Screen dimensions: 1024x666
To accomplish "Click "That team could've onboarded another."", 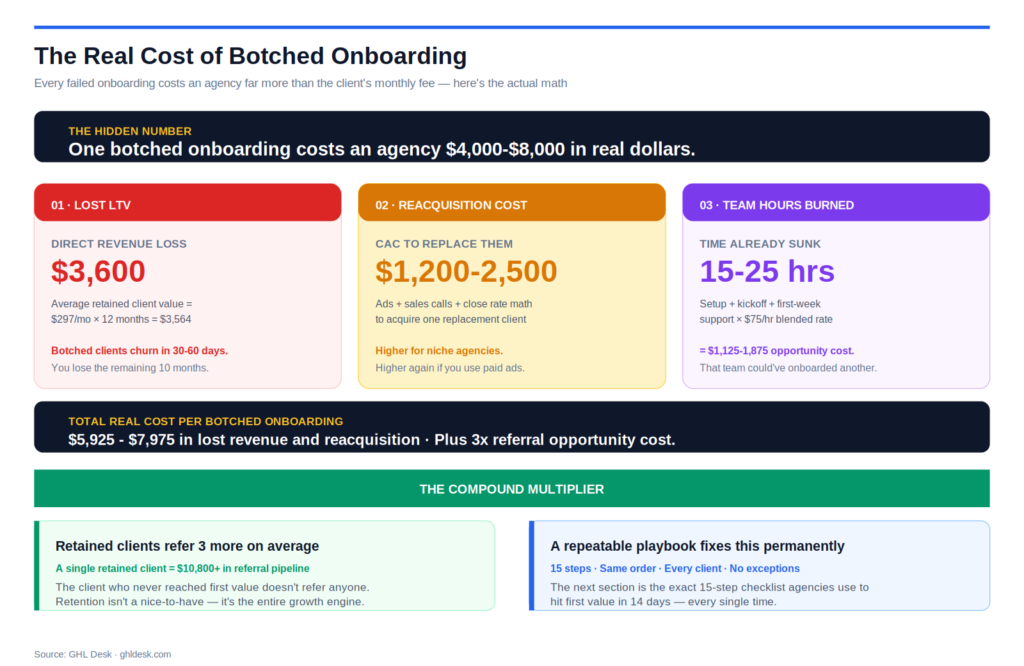I will click(x=788, y=368).
